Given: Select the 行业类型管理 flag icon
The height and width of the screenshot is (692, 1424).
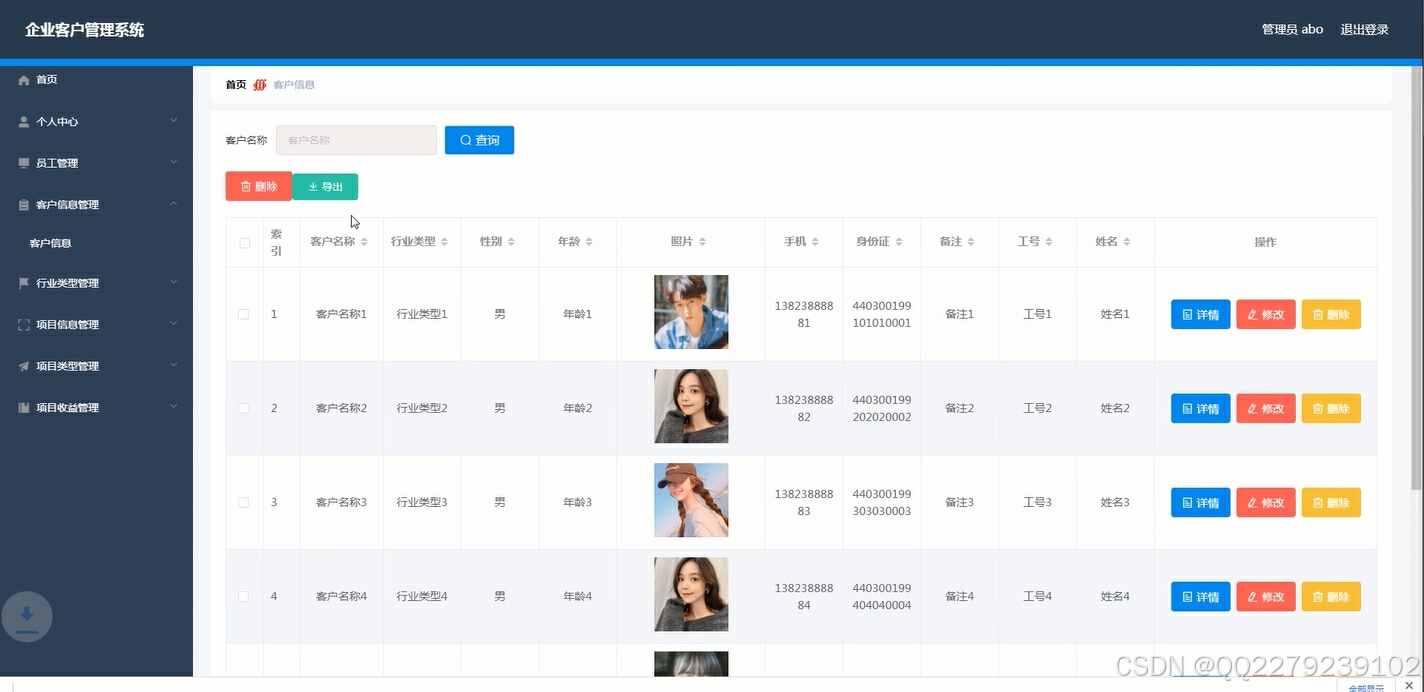Looking at the screenshot, I should pos(23,283).
